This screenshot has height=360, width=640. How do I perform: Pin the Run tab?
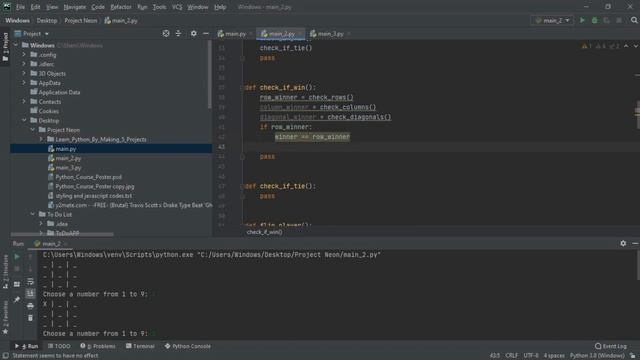tap(17, 300)
